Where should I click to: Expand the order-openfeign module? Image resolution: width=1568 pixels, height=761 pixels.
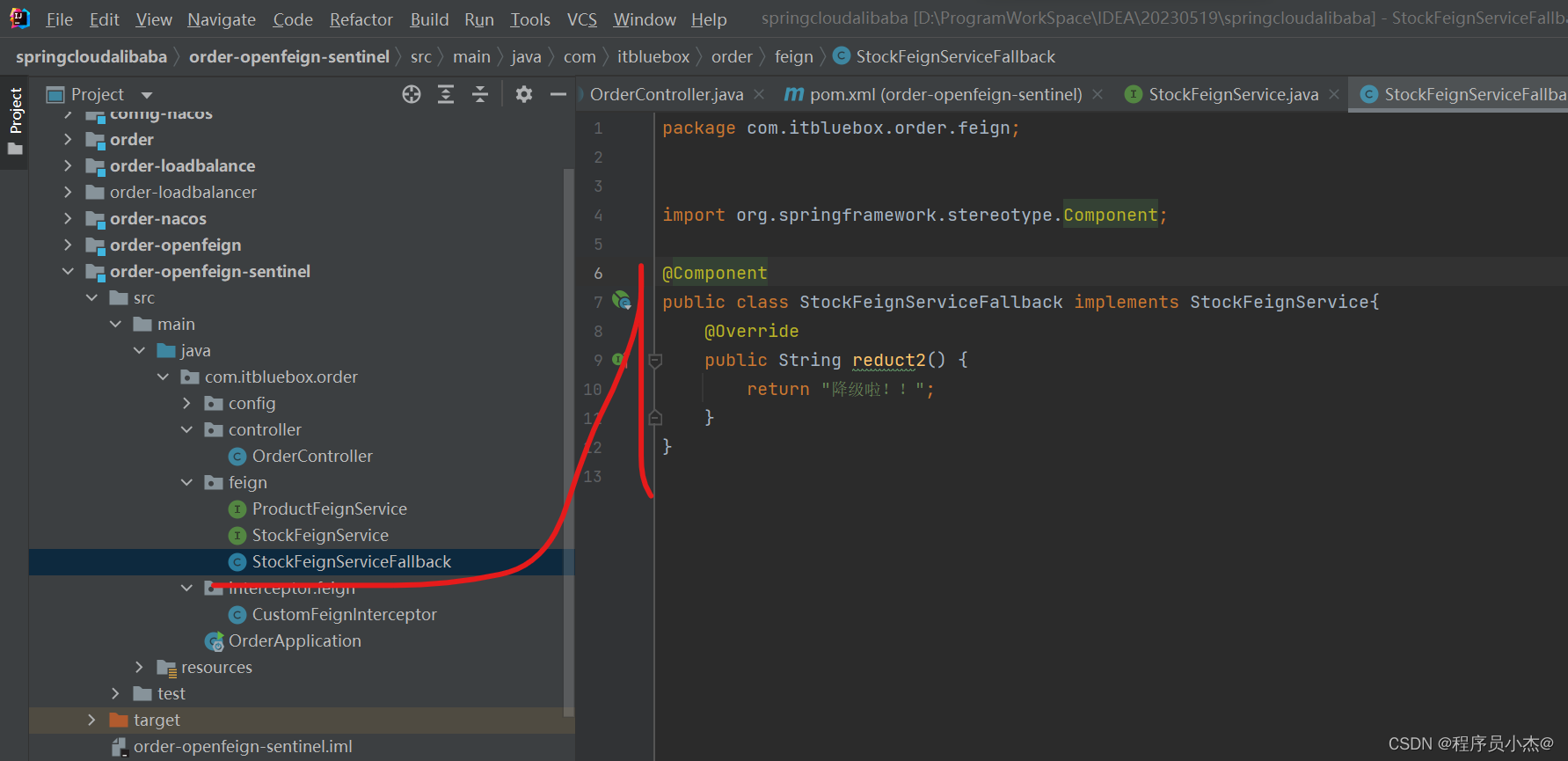[x=68, y=245]
